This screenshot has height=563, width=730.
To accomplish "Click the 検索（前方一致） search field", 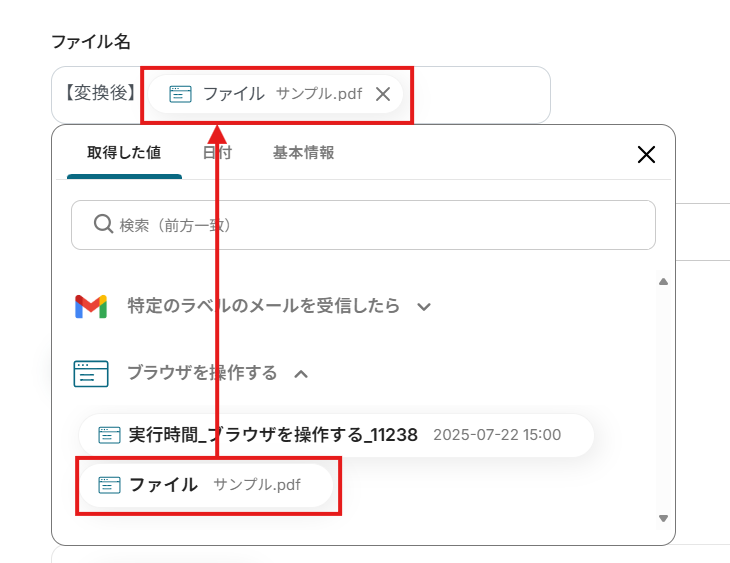I will click(363, 225).
